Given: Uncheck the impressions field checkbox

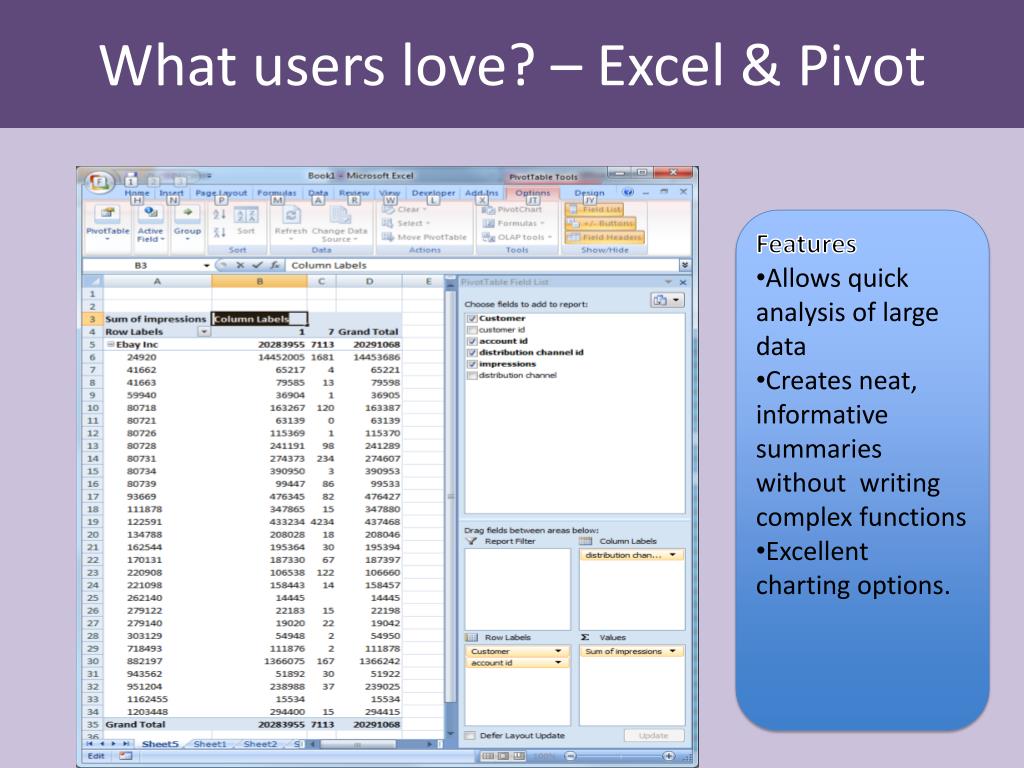Looking at the screenshot, I should (x=472, y=364).
